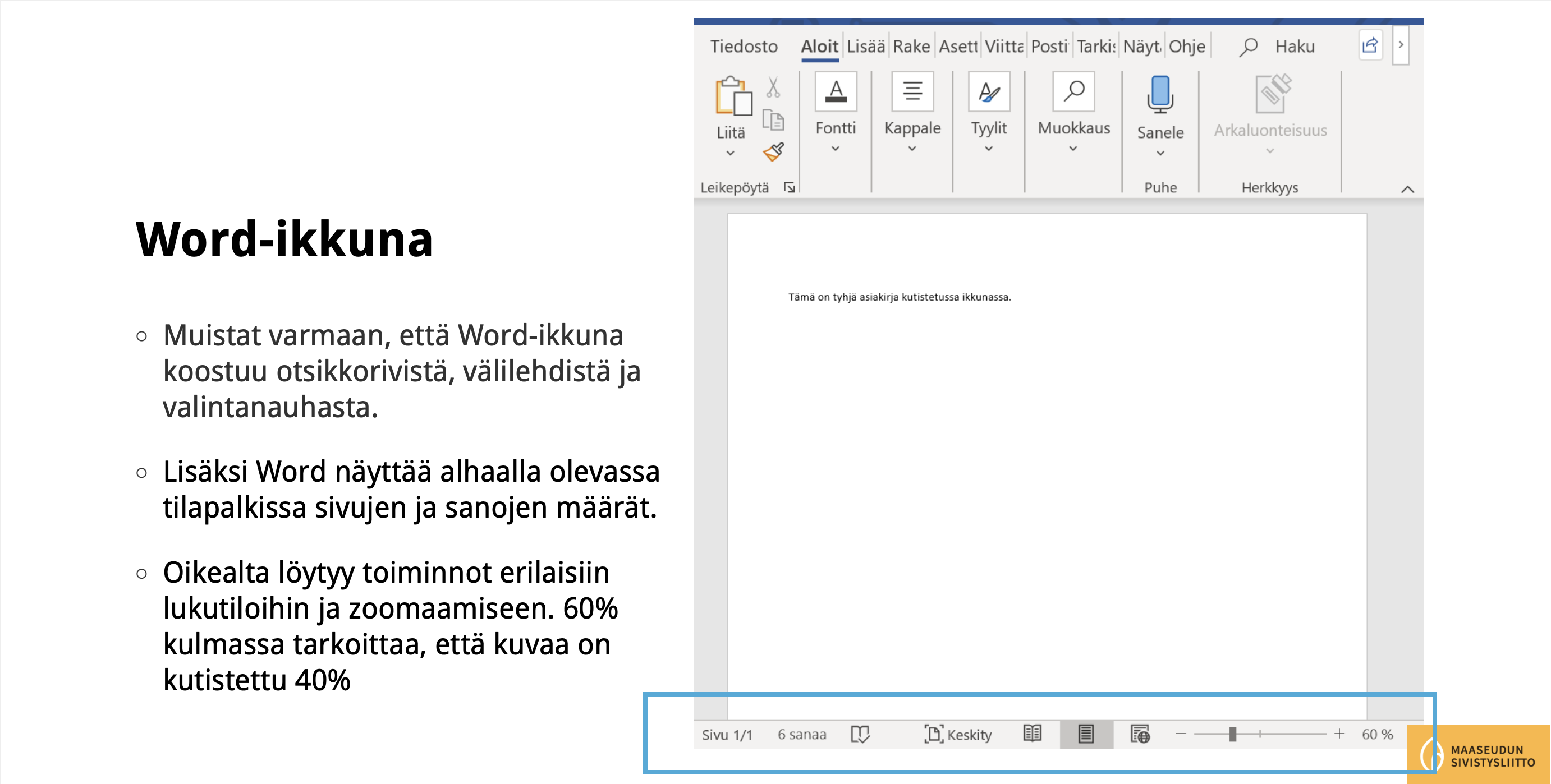Image resolution: width=1551 pixels, height=784 pixels.
Task: Click the zoom slider handle
Action: [1232, 734]
